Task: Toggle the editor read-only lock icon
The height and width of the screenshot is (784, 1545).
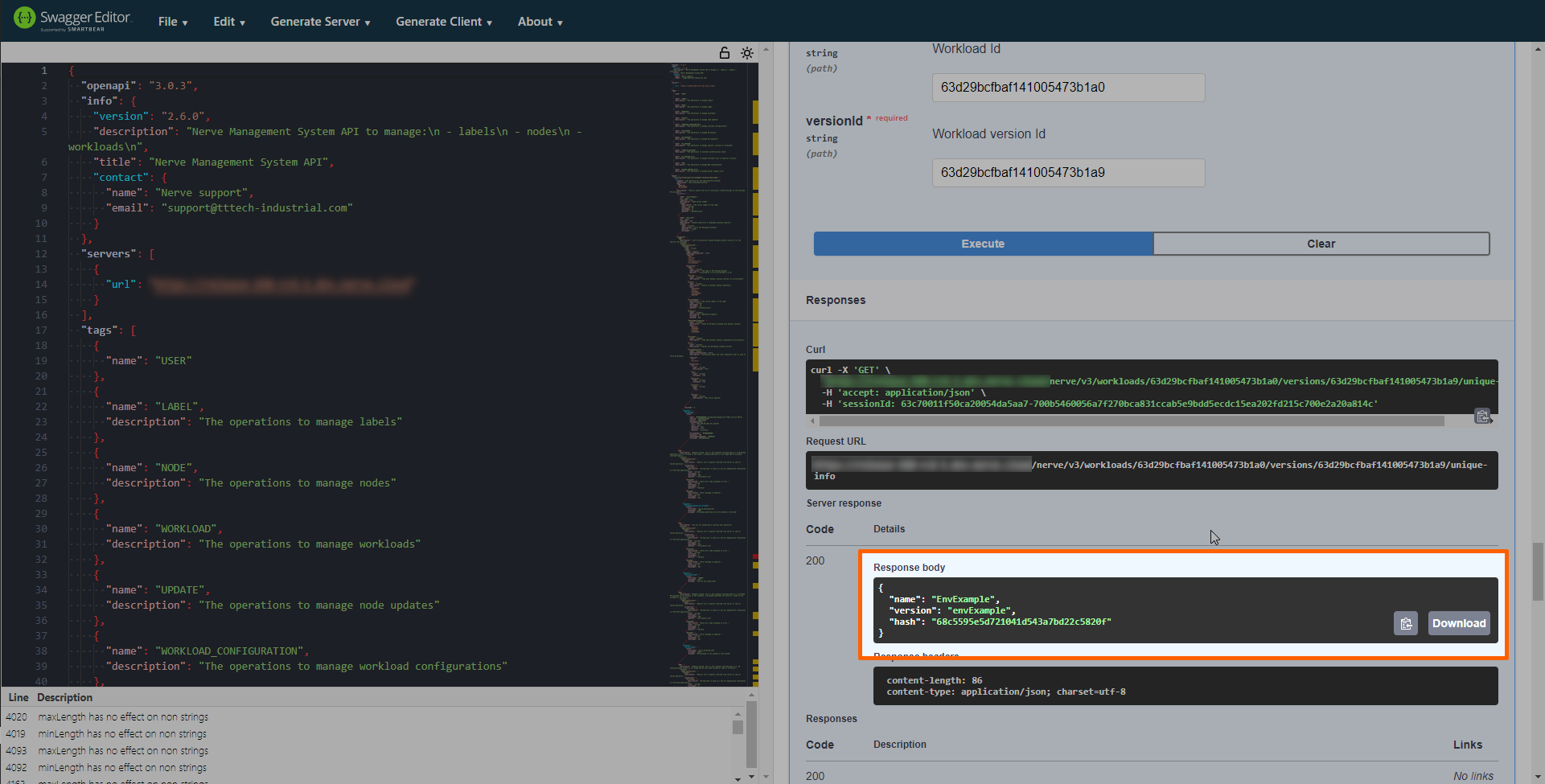Action: (724, 53)
